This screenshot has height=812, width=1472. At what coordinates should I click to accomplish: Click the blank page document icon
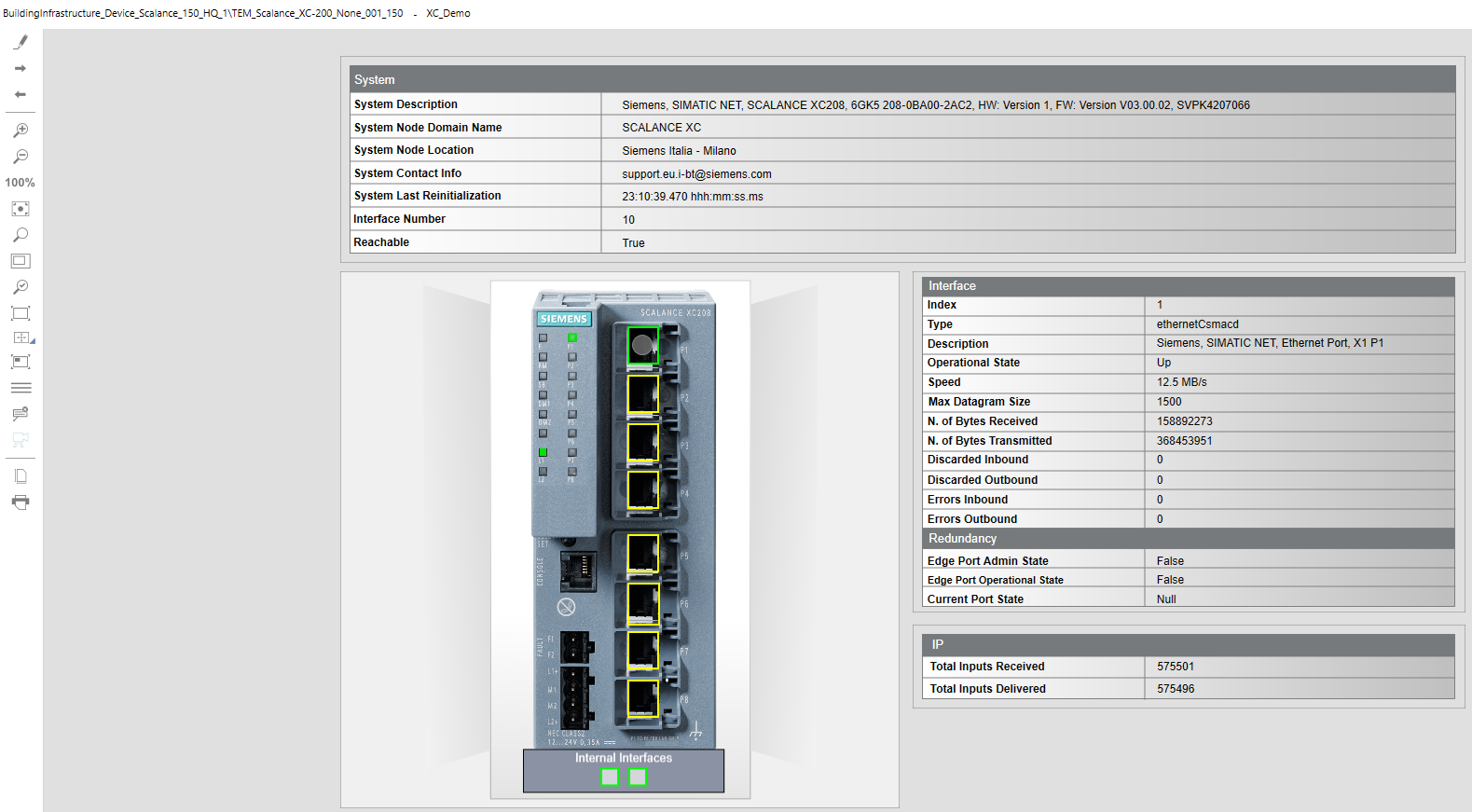[x=21, y=476]
